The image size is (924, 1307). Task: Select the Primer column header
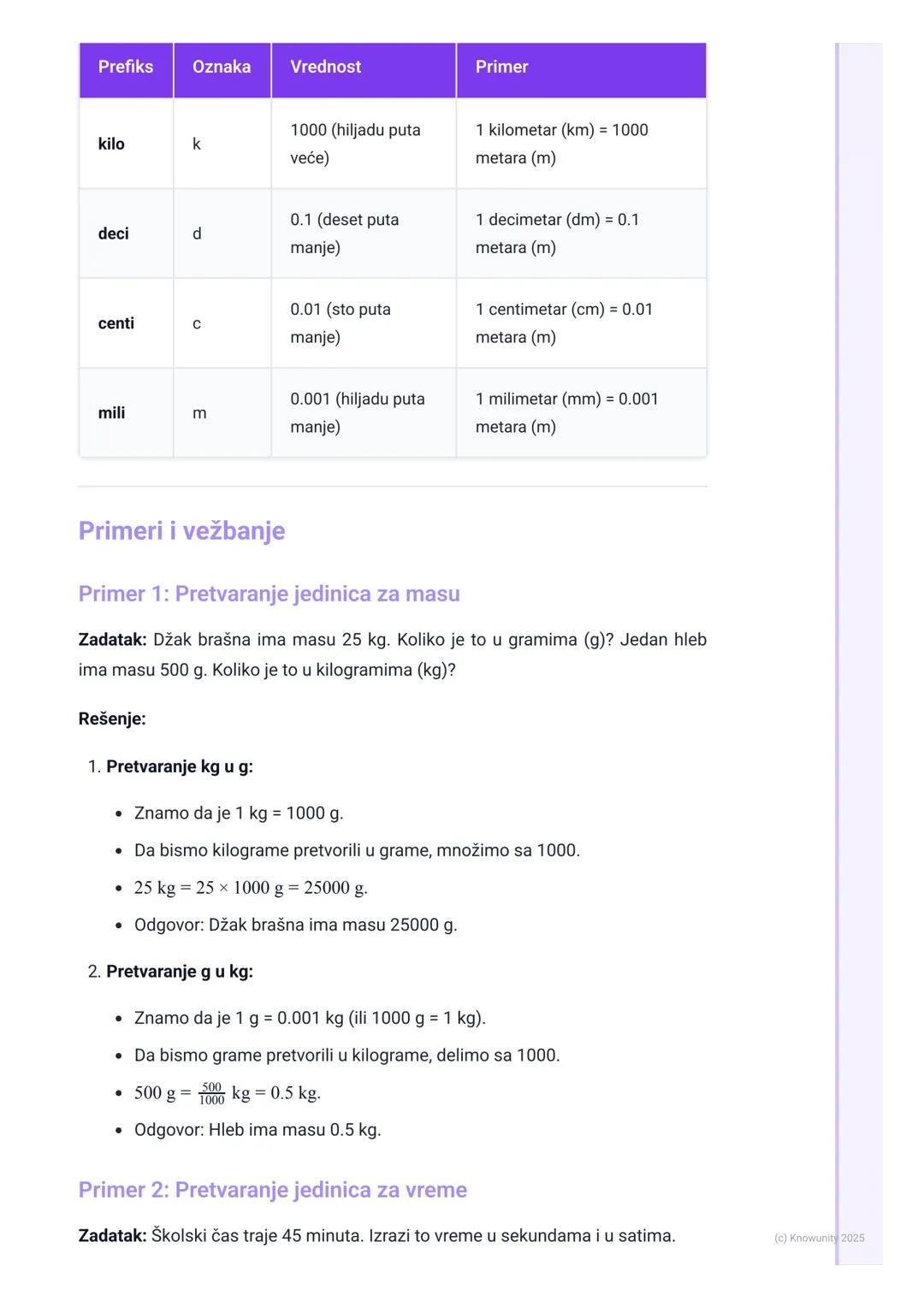[x=501, y=68]
